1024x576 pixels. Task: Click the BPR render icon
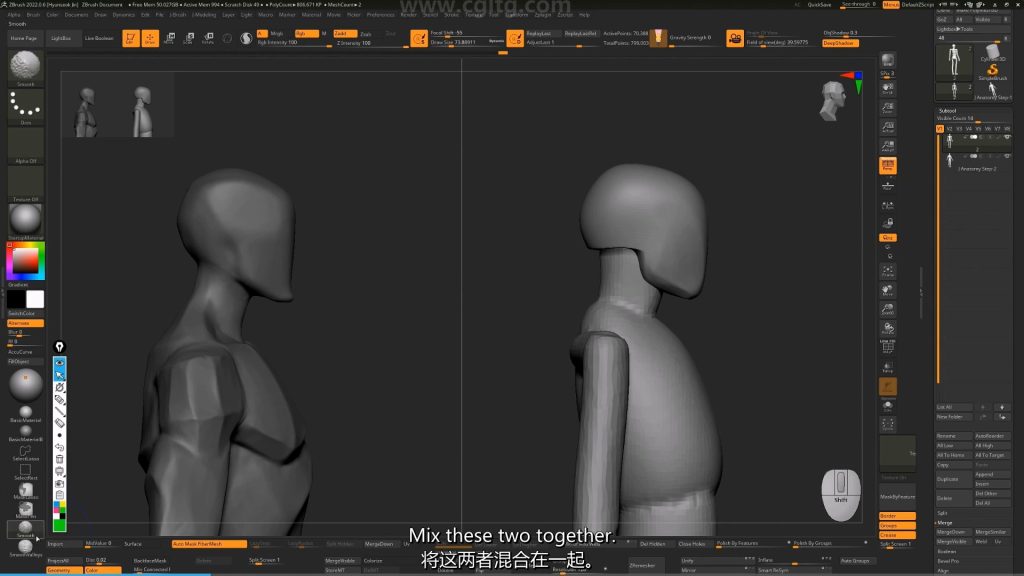[888, 61]
